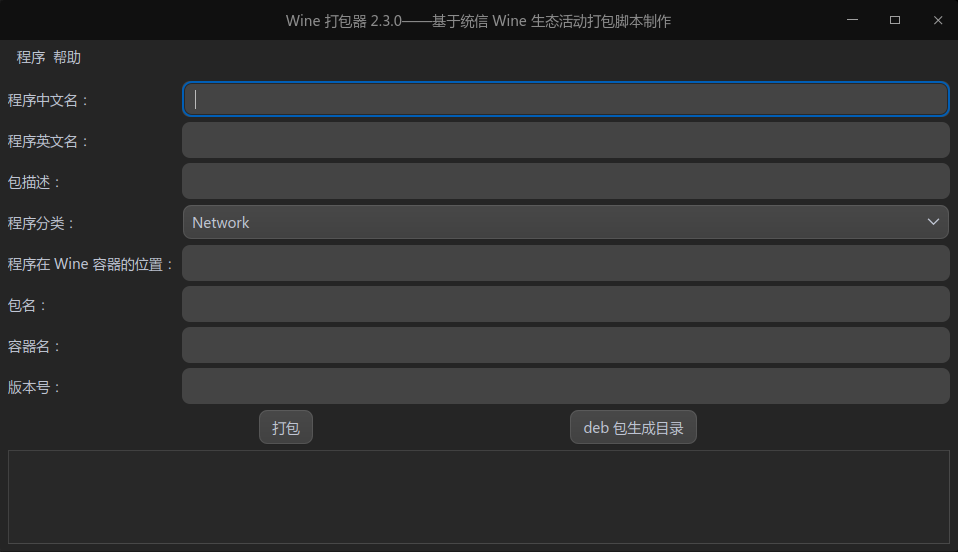Click the 程序分类 label text
958x552 pixels.
point(41,223)
